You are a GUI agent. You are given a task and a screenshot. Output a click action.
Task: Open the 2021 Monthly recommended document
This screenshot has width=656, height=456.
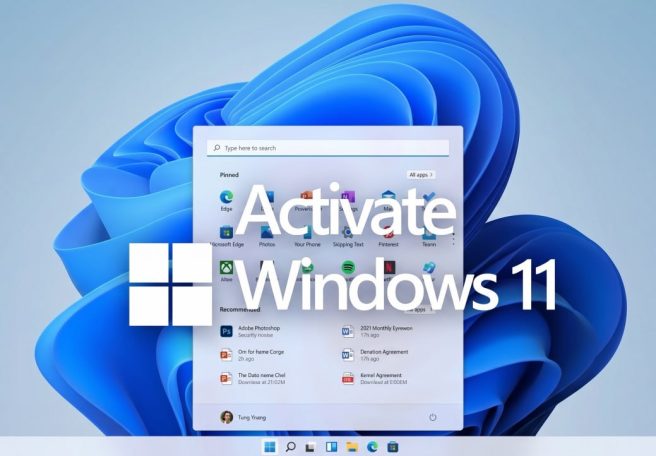[377, 331]
